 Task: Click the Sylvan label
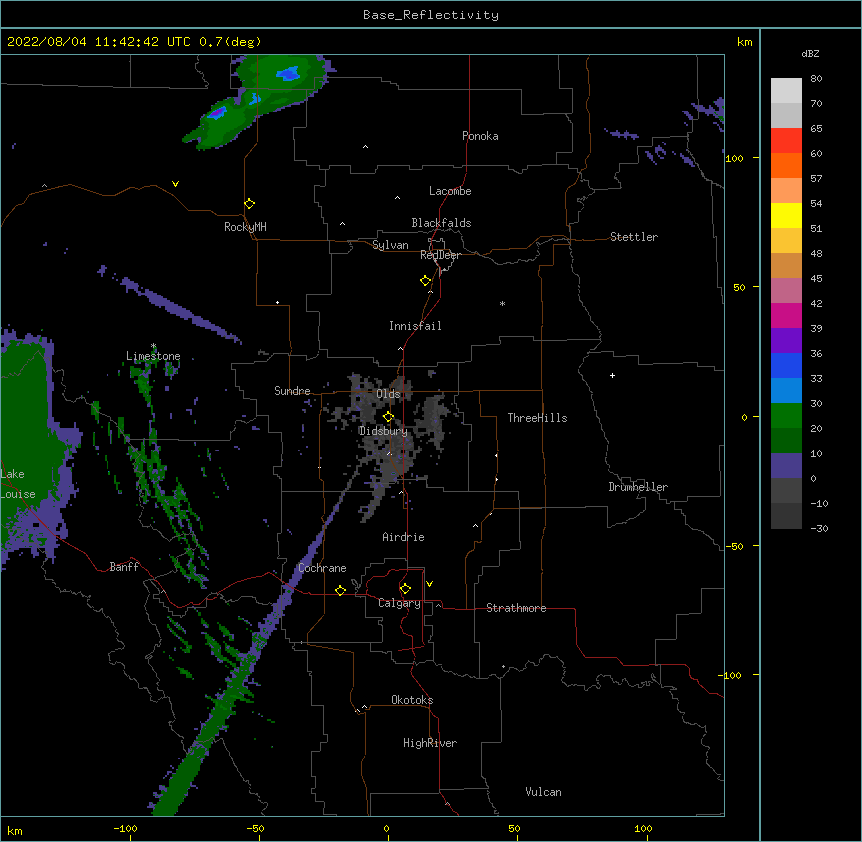click(x=390, y=245)
